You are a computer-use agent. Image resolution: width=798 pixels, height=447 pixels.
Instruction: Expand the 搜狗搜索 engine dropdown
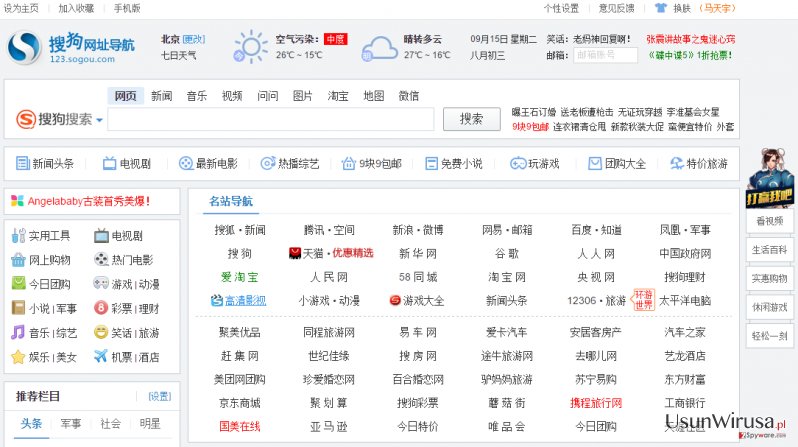click(x=99, y=120)
